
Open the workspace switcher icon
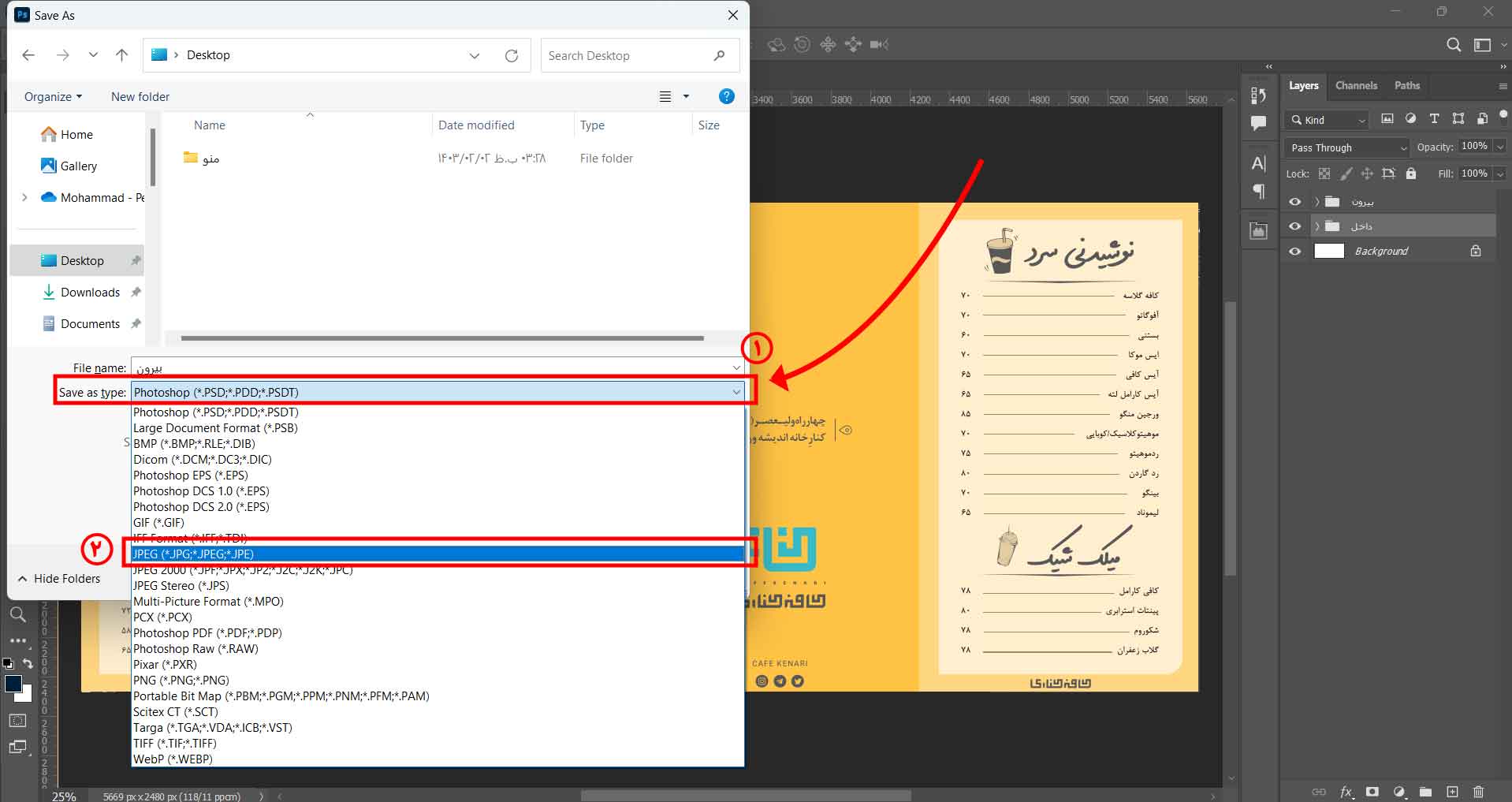[1483, 45]
